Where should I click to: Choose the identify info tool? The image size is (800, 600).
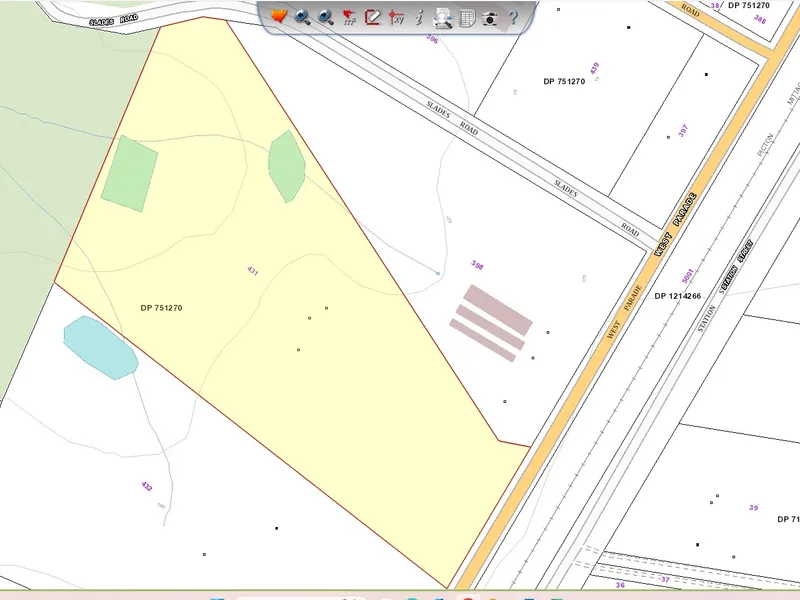[x=419, y=17]
